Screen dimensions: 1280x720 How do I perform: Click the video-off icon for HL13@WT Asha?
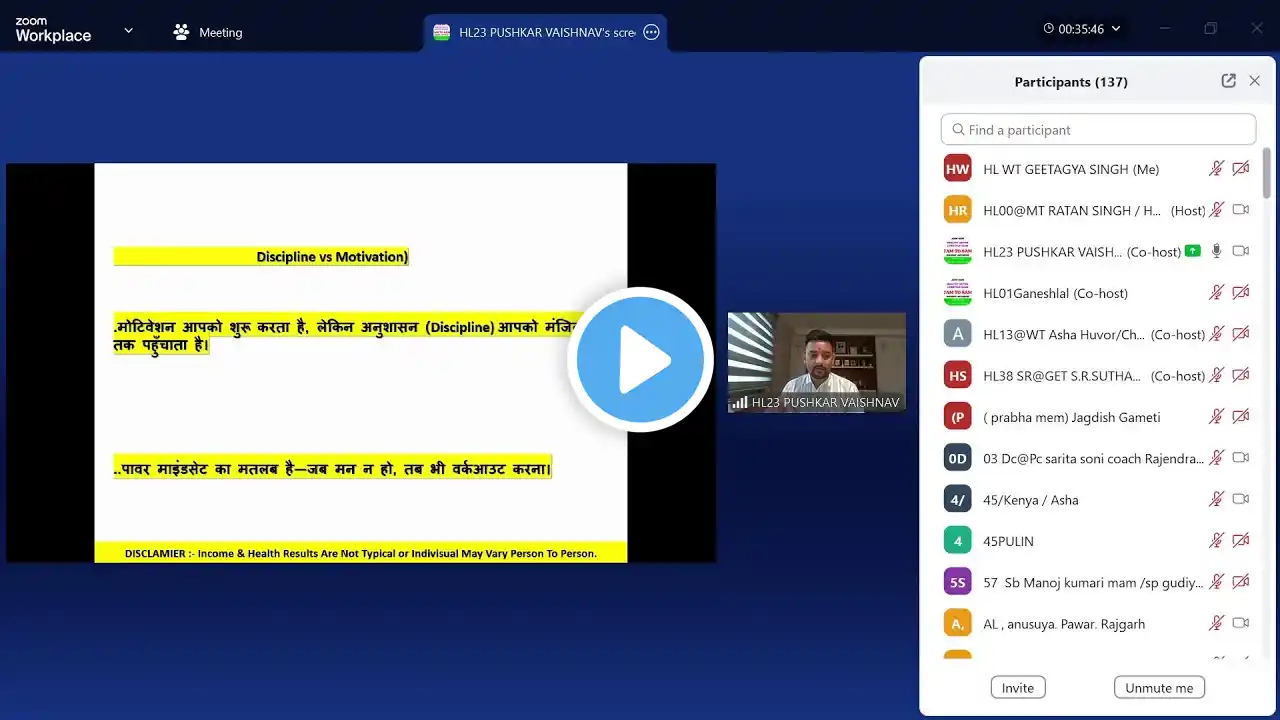tap(1241, 334)
